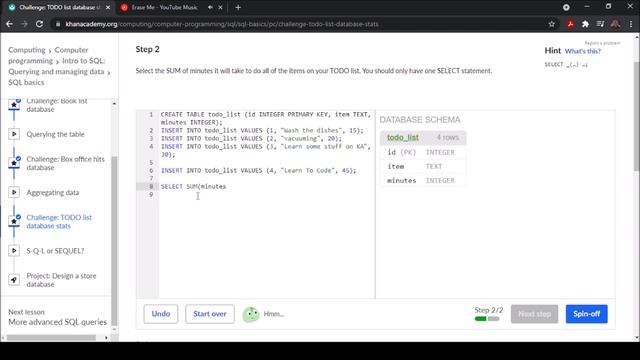640x360 pixels.
Task: Mute the YouTube Music tab audio icon
Action: point(210,7)
